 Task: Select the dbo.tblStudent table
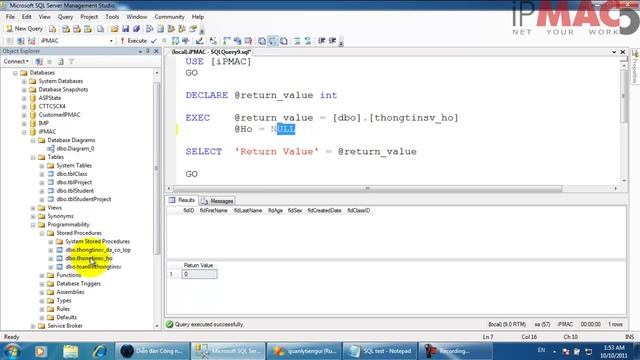pos(75,191)
